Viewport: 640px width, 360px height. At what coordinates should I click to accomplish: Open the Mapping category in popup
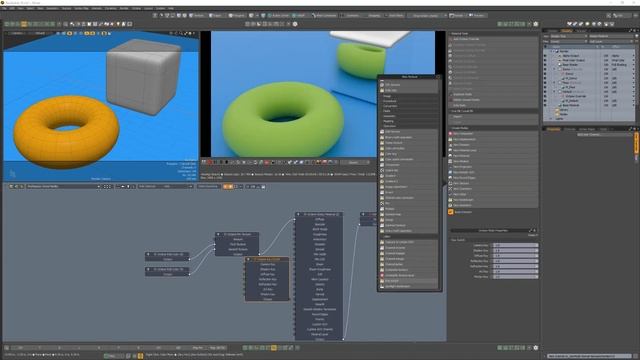(409, 121)
